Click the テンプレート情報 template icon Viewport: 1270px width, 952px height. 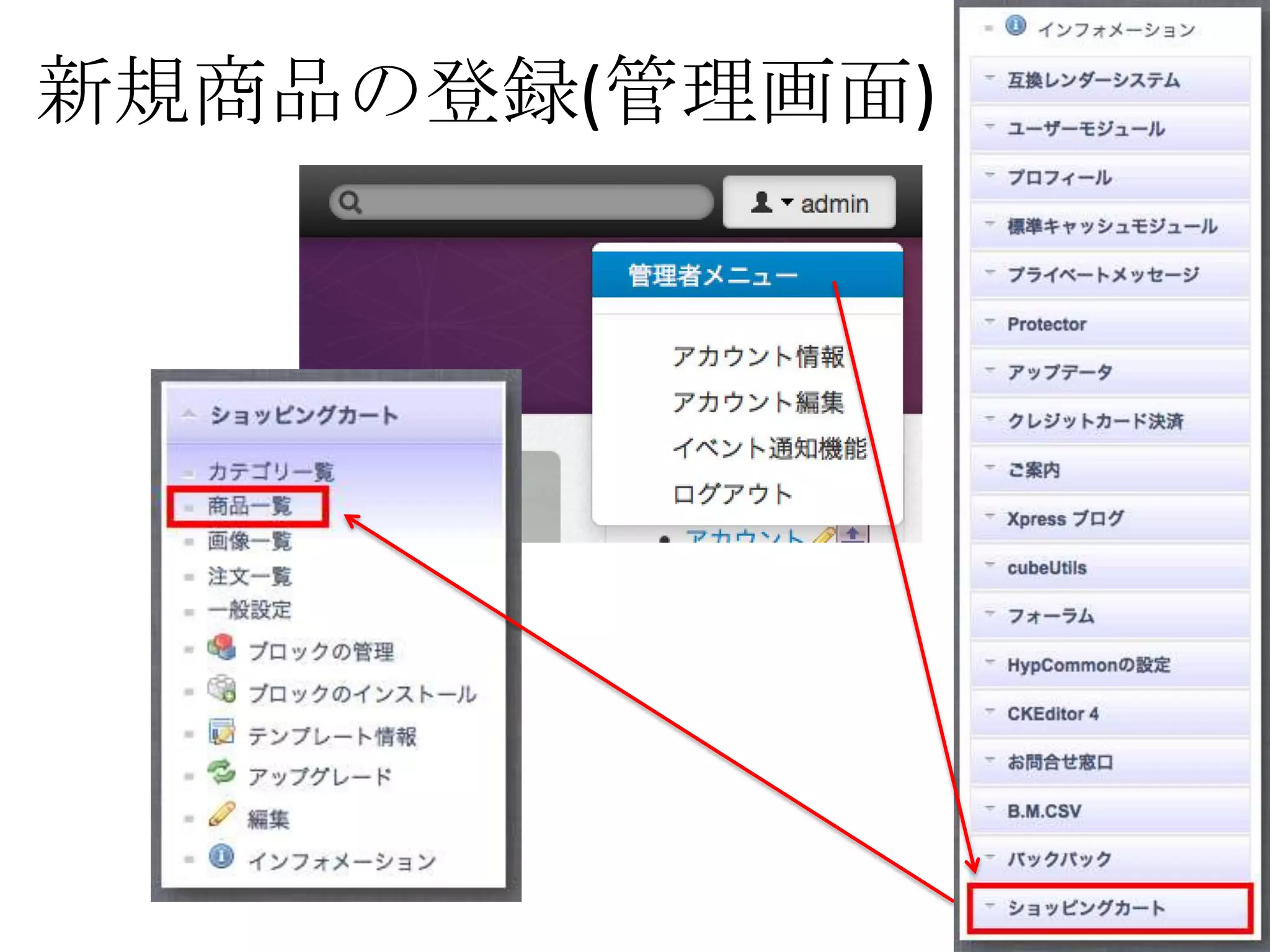(x=221, y=732)
